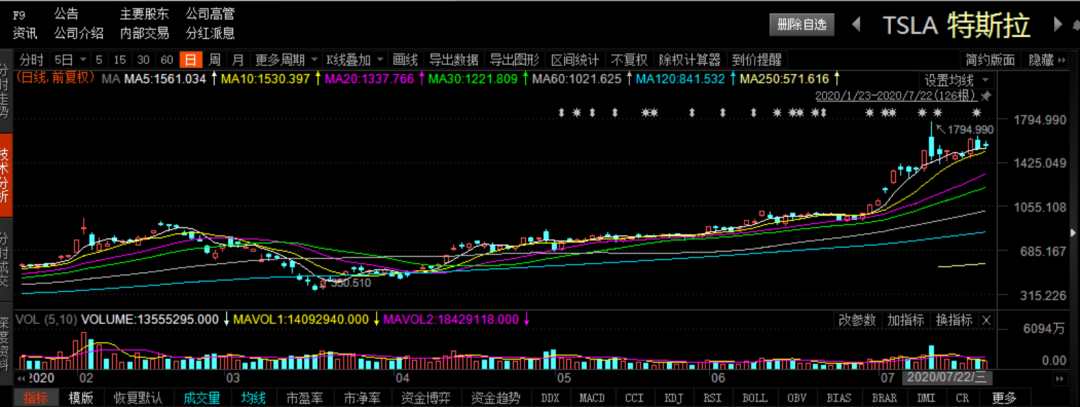Switch to 5-minute period
Image resolution: width=1080 pixels, height=407 pixels.
(99, 60)
